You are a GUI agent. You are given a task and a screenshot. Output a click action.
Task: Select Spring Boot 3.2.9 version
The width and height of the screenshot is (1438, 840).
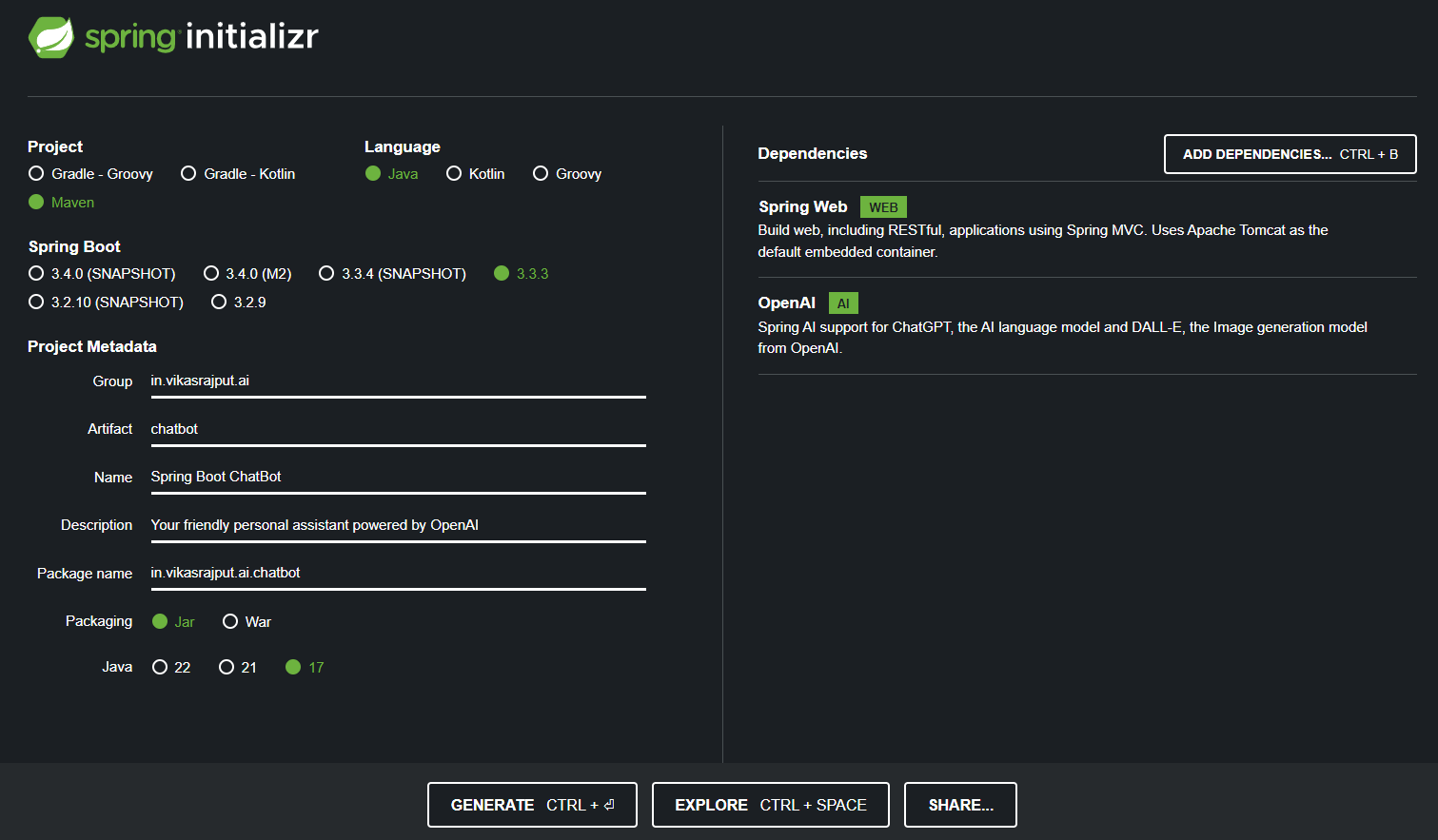pos(239,302)
